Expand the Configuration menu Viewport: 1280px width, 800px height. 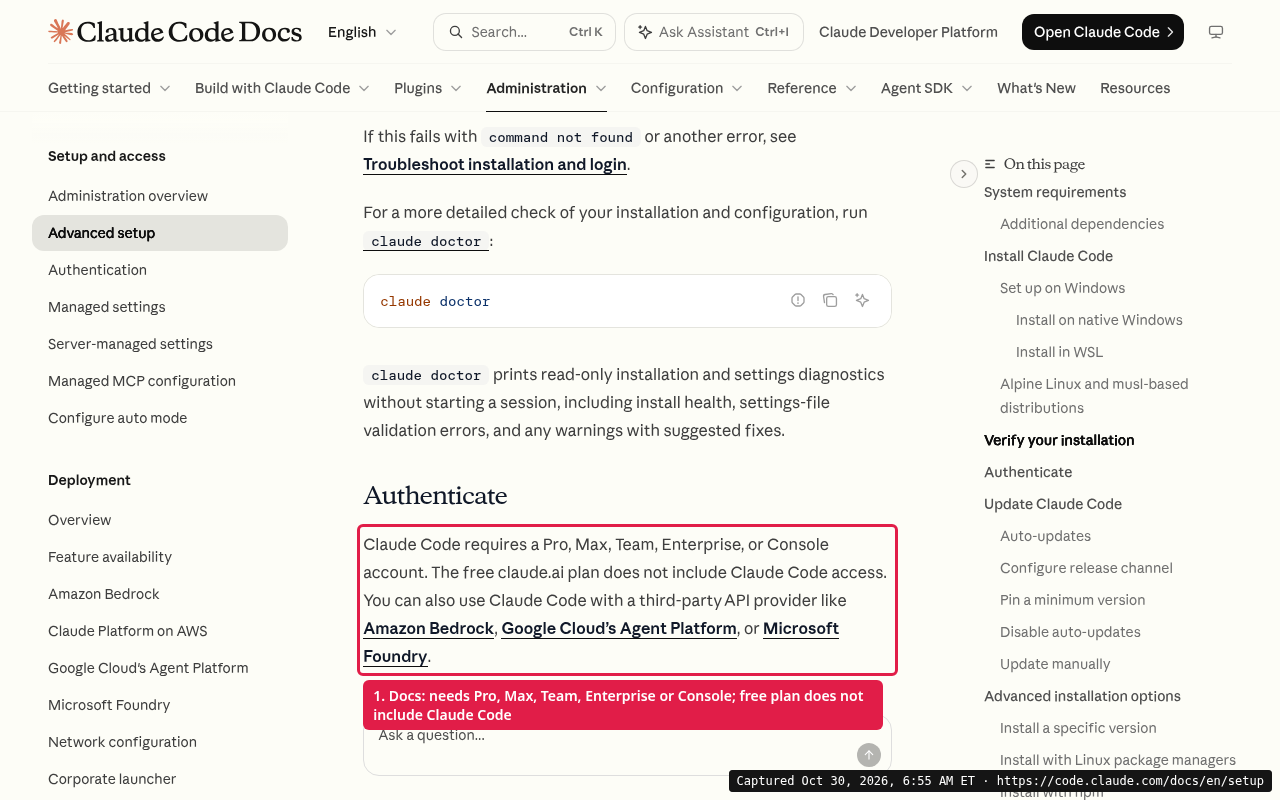[x=687, y=88]
